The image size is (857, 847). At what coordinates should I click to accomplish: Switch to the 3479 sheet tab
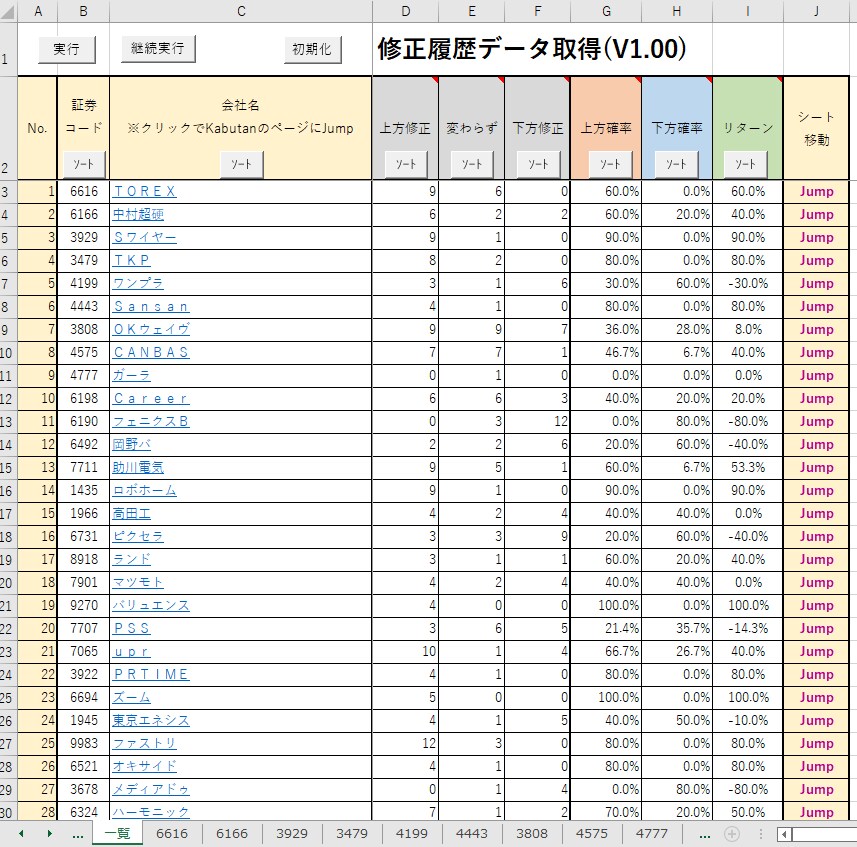352,834
